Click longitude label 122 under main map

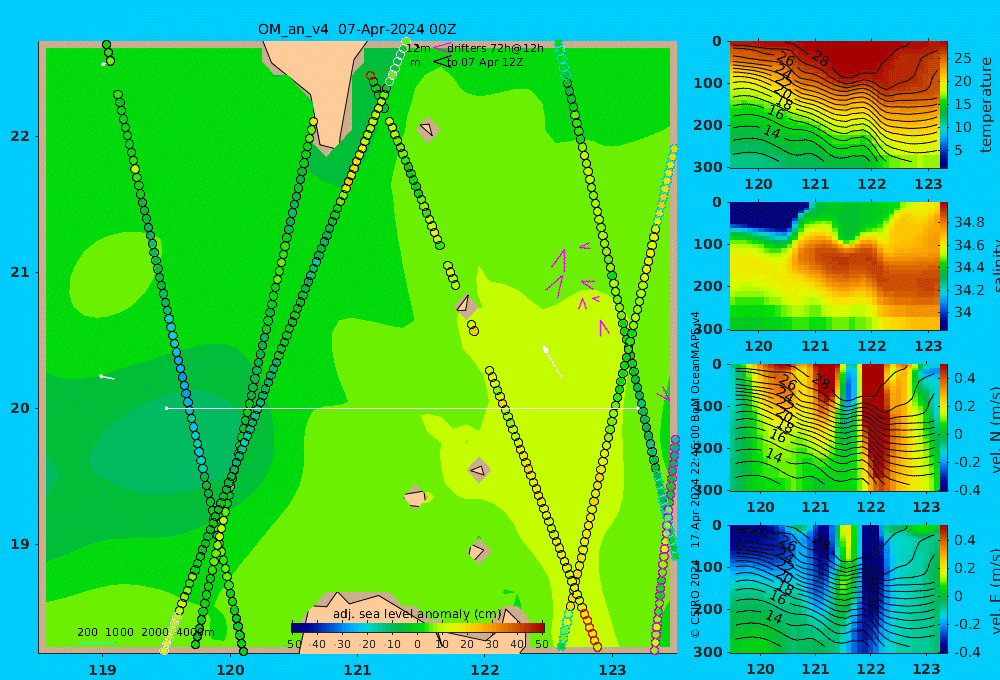[x=485, y=670]
